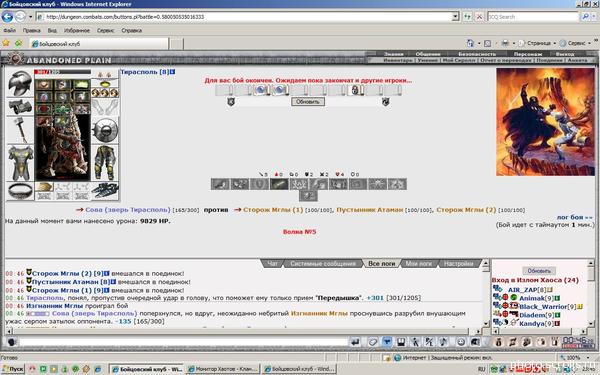Image resolution: width=600 pixels, height=375 pixels.
Task: Click the money bag icon in bottom toolbar
Action: coord(498,342)
